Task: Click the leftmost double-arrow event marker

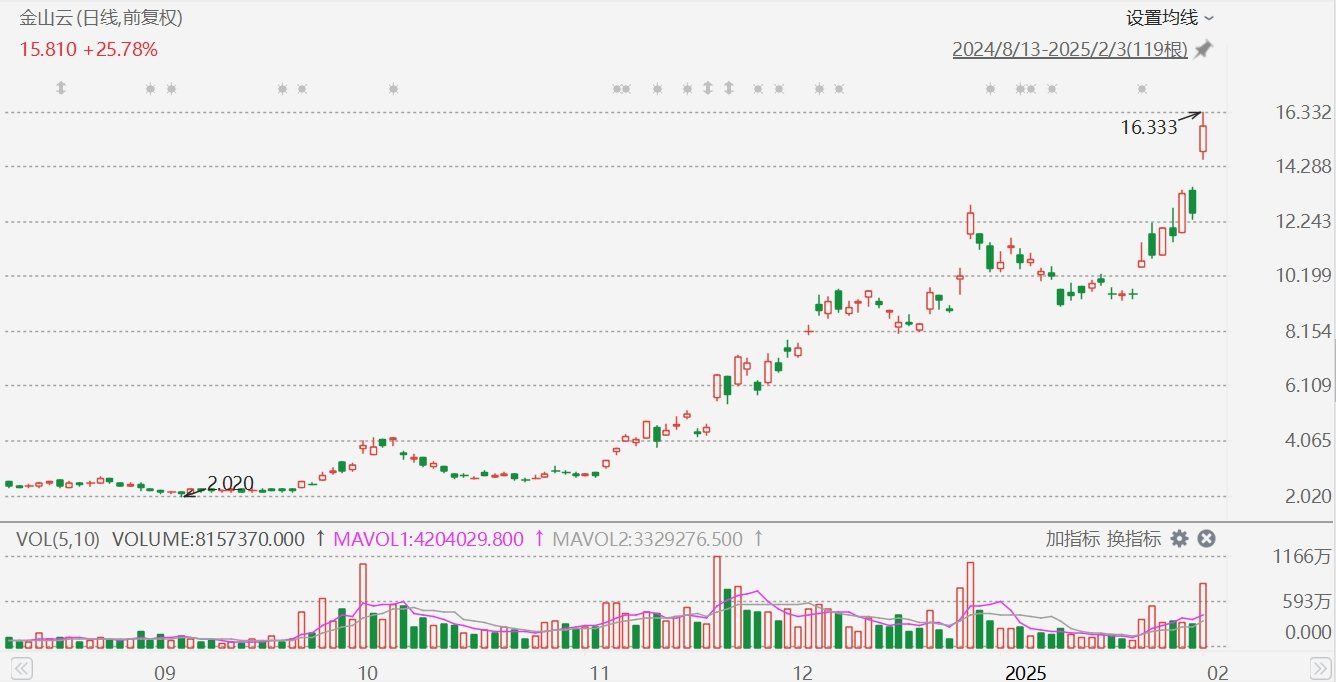Action: [x=60, y=88]
